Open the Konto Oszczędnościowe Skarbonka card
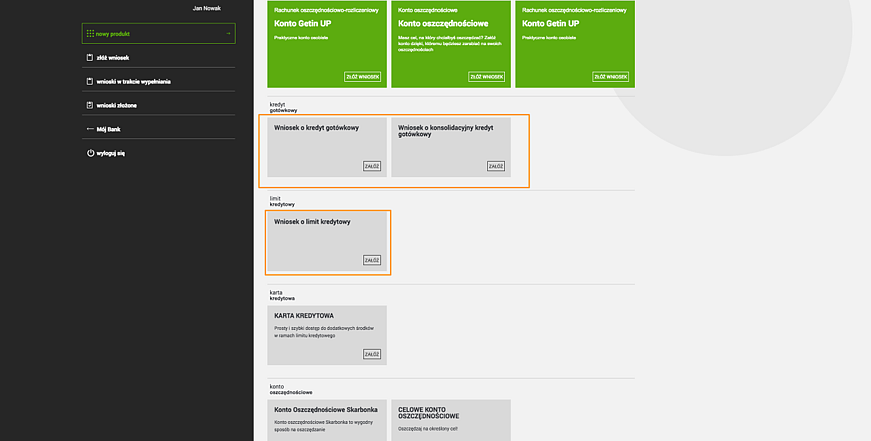Screen dimensions: 871x441 pyautogui.click(x=327, y=420)
